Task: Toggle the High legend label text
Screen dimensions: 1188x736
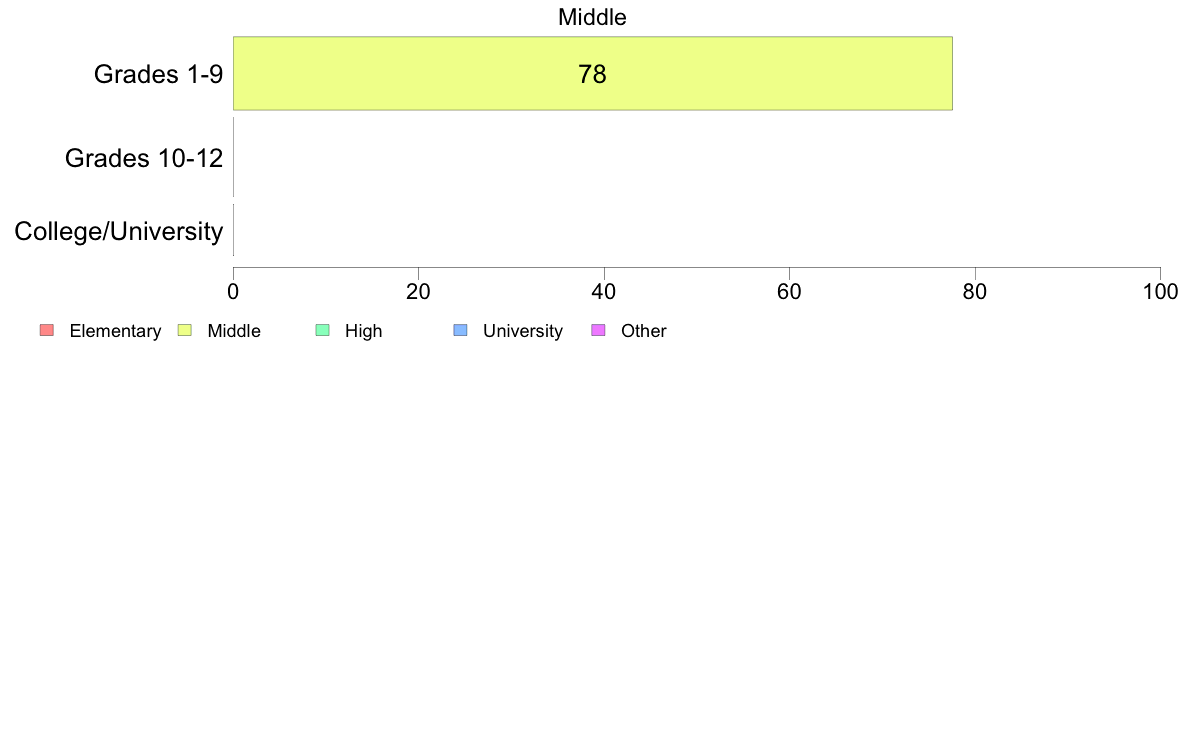Action: [363, 331]
